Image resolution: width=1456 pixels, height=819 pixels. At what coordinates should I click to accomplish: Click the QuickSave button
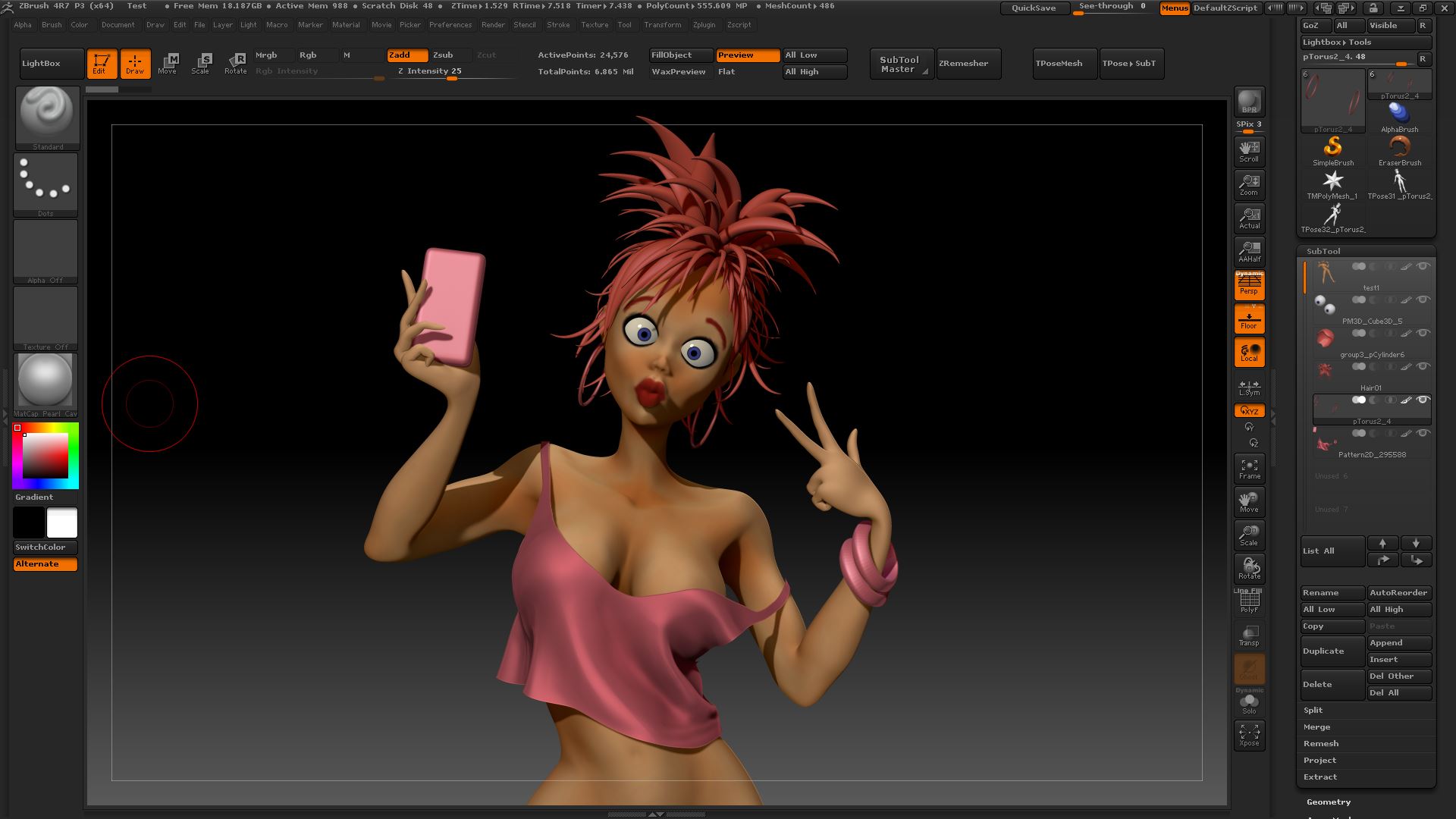(x=1034, y=8)
